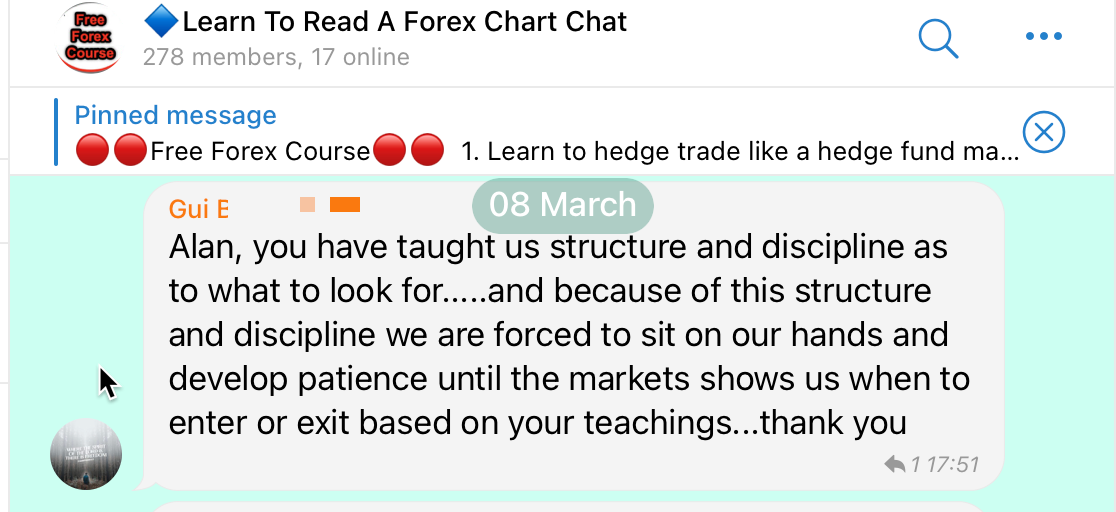This screenshot has height=512, width=1116.
Task: Click the blue vertical bar beside pinned message
Action: [x=56, y=132]
